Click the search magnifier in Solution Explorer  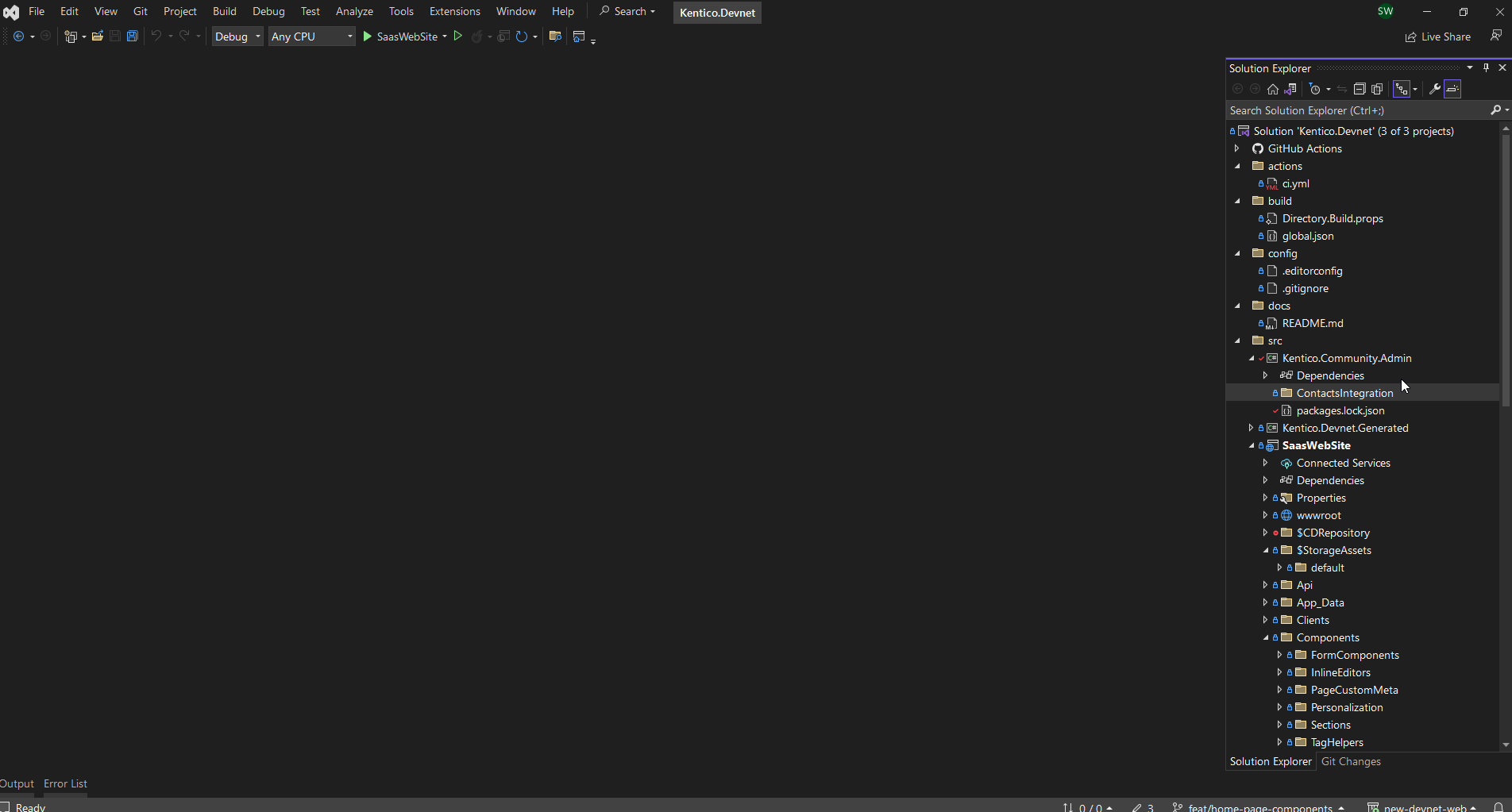(x=1496, y=110)
